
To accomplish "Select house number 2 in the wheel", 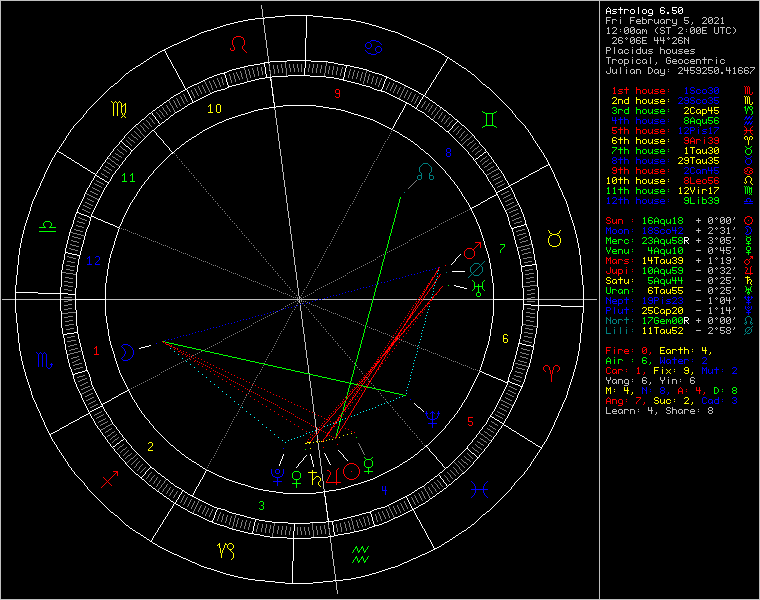I will (x=150, y=446).
